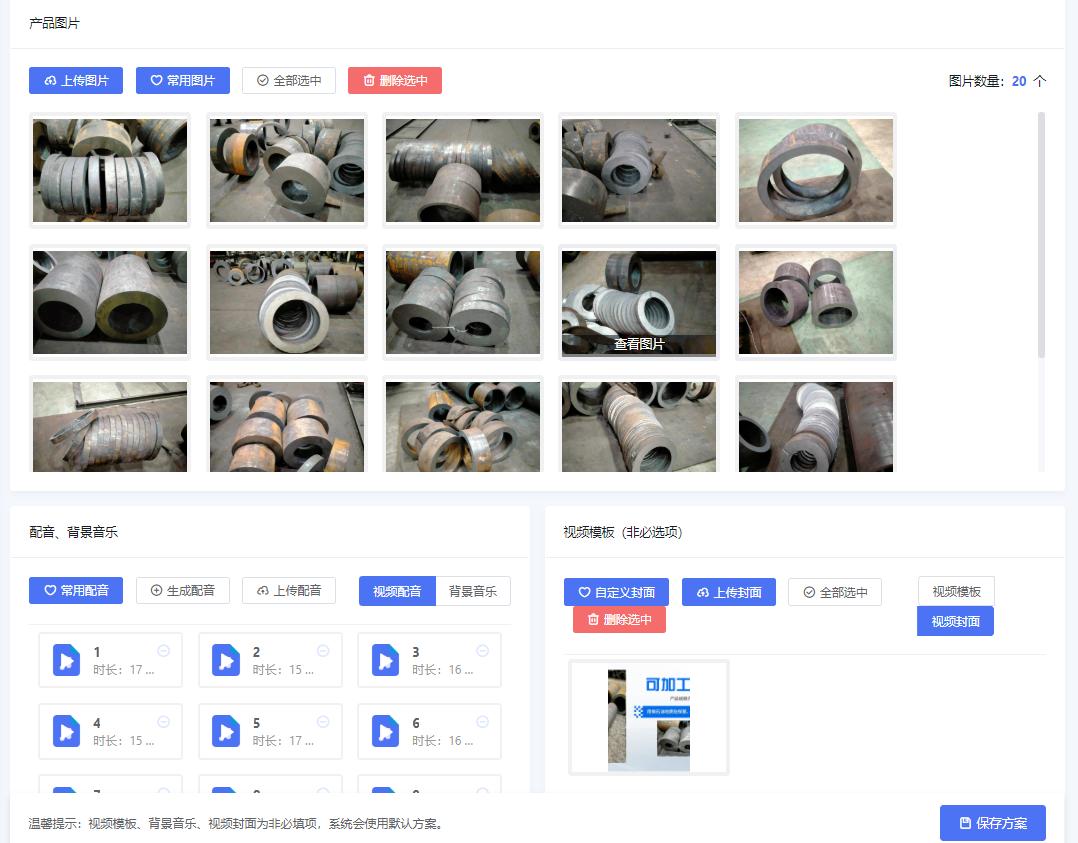The image size is (1078, 843).
Task: Click the save icon on 保存方案 button
Action: 967,823
